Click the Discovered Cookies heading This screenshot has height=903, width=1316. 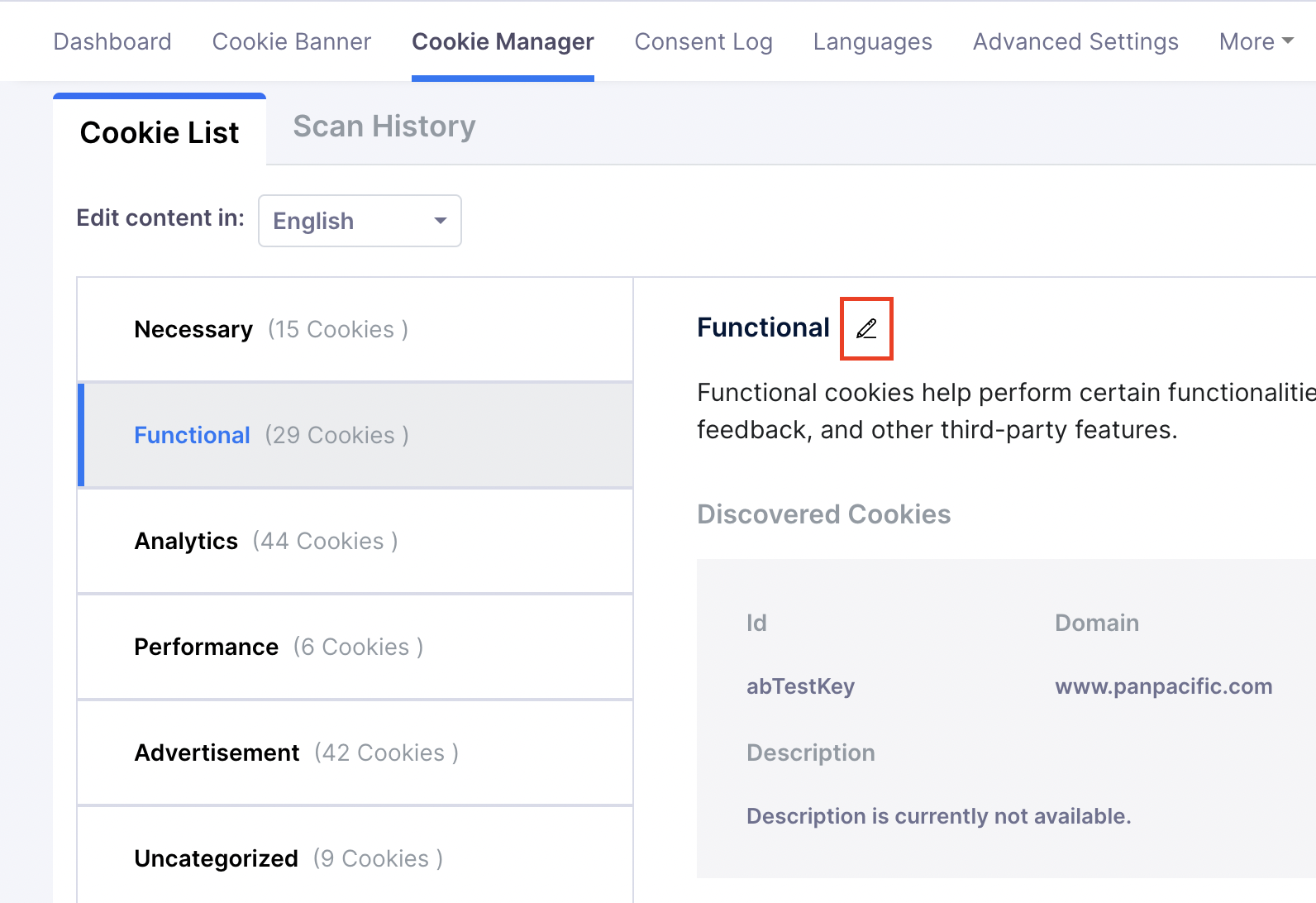(823, 514)
